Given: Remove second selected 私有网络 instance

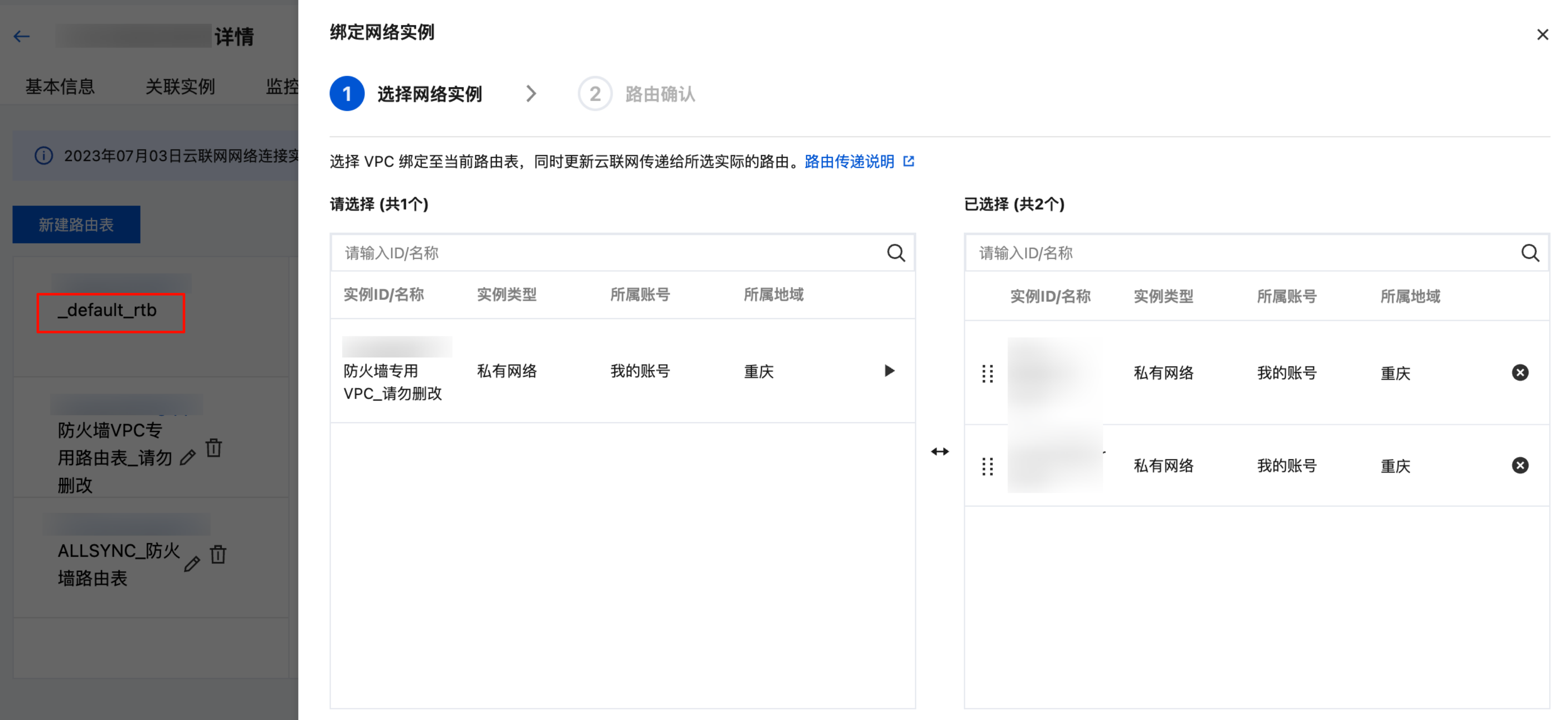Looking at the screenshot, I should (1520, 466).
